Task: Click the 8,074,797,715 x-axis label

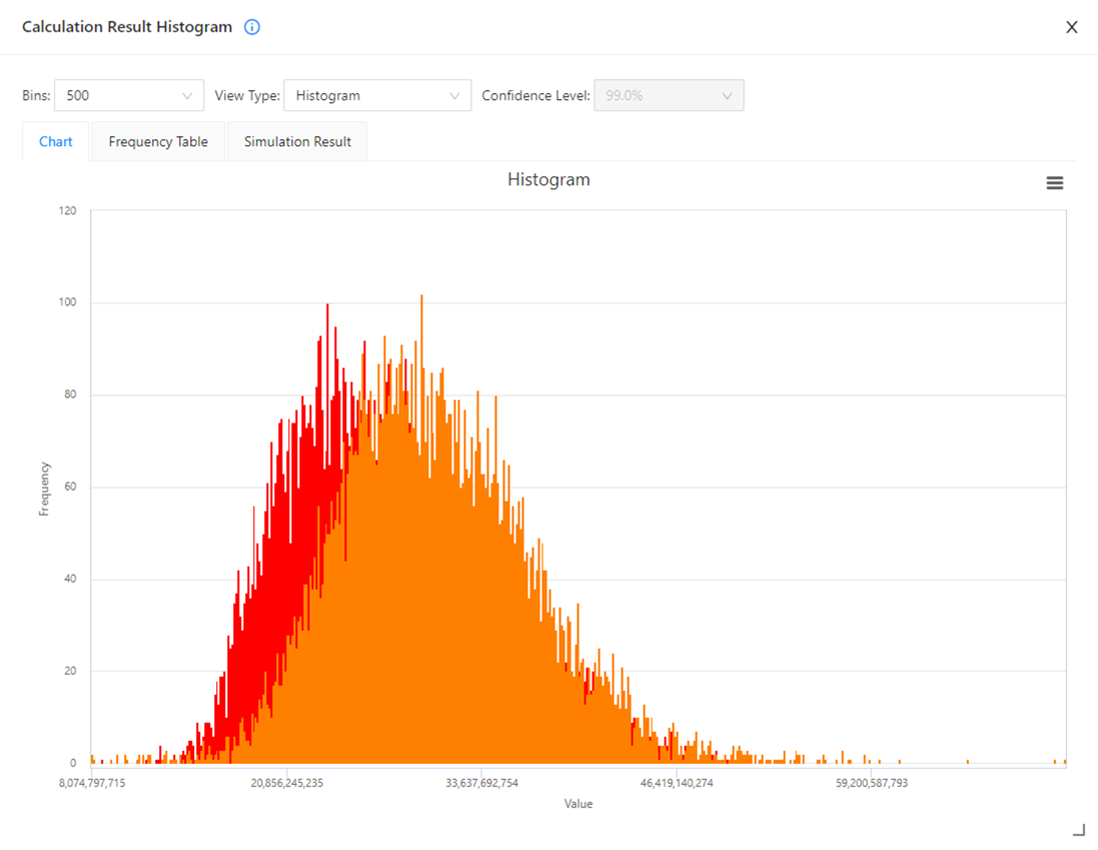Action: pos(92,783)
